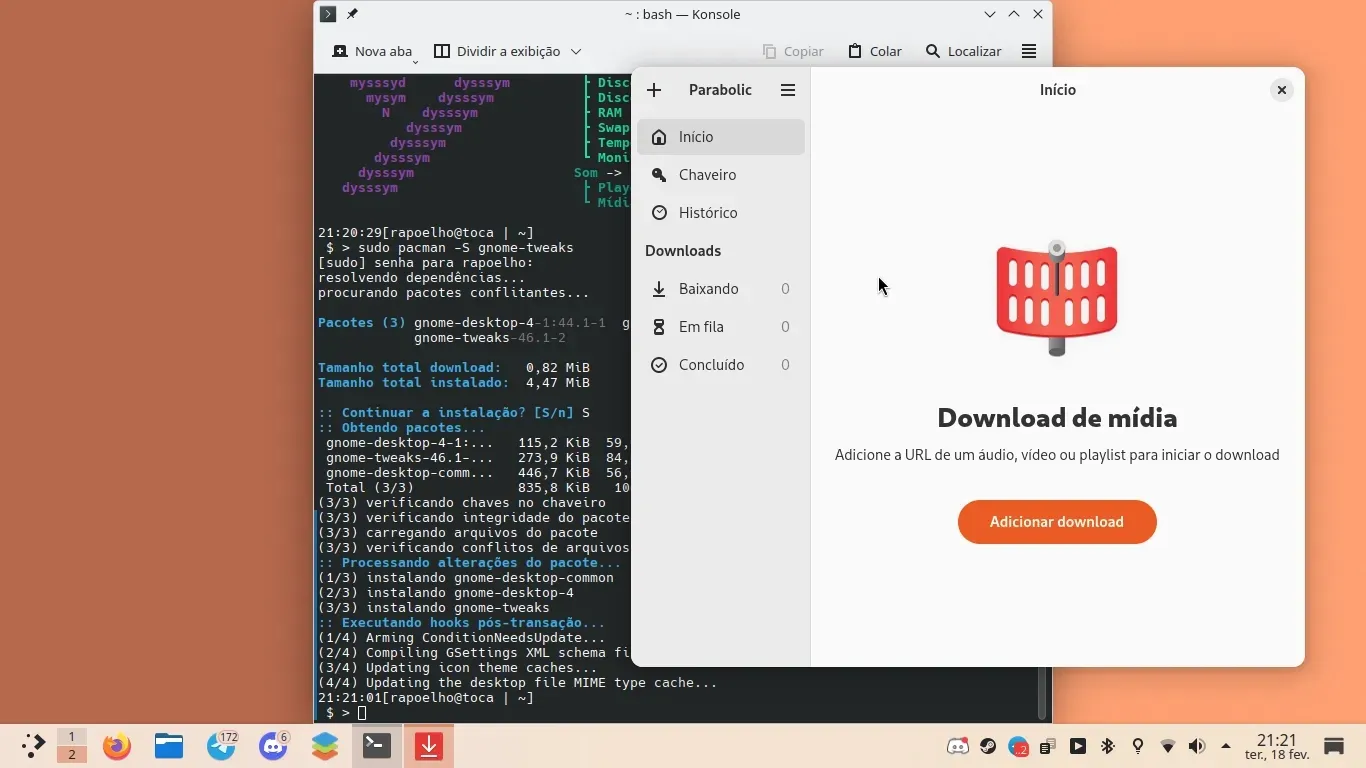Open Parabolic's hamburger main menu
Screen dimensions: 1366x768
[x=788, y=90]
